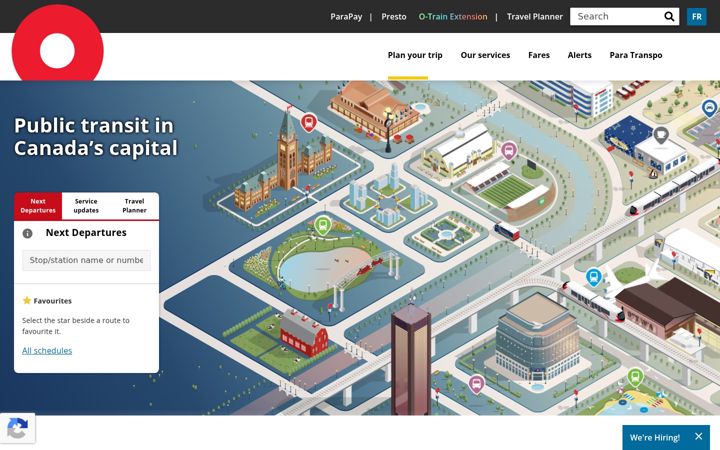Open the Para Transpo menu
Image resolution: width=720 pixels, height=450 pixels.
coord(636,55)
